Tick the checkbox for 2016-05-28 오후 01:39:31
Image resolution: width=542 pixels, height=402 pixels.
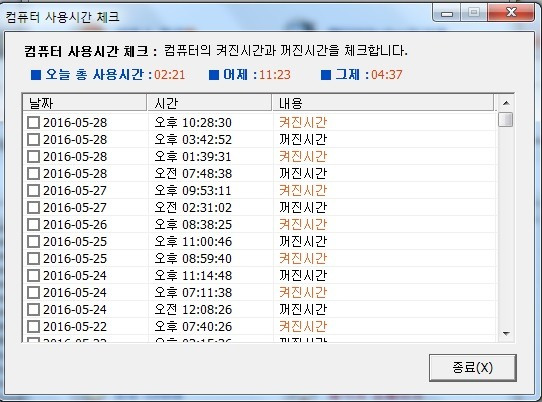pyautogui.click(x=34, y=156)
